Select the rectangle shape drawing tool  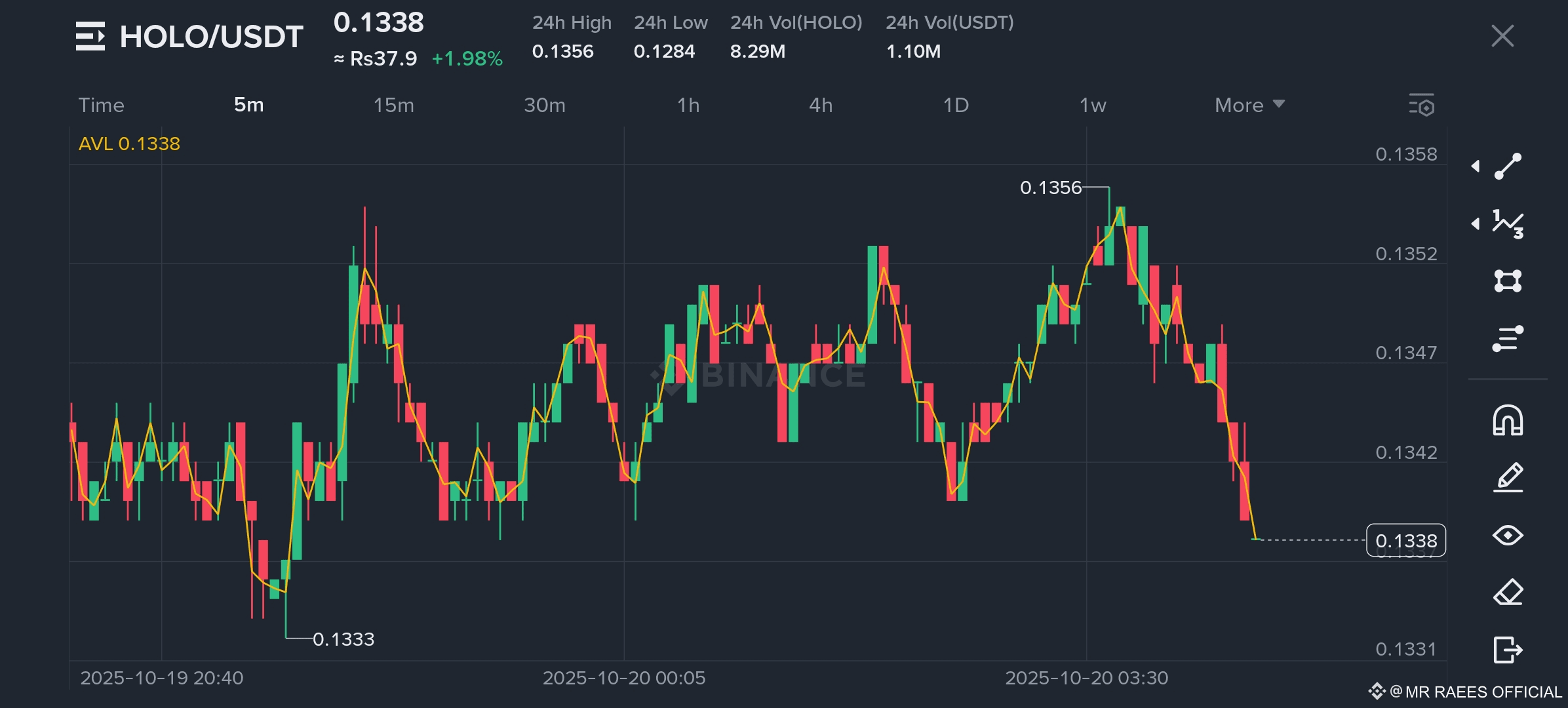click(x=1508, y=281)
